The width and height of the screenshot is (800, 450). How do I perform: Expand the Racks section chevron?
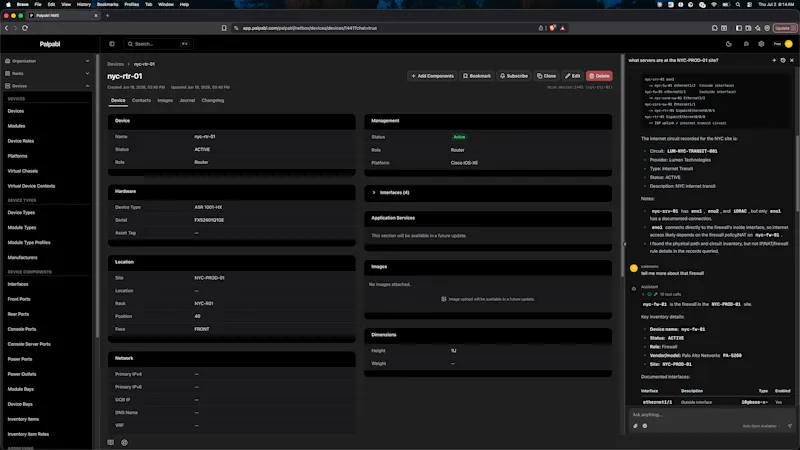(x=87, y=73)
